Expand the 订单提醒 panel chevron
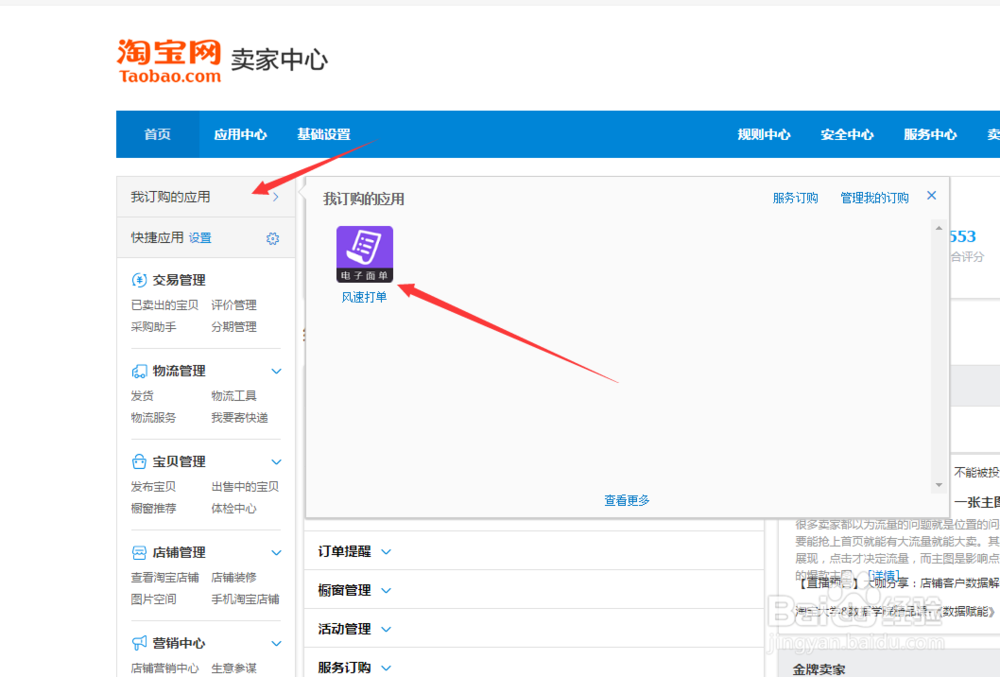 click(386, 552)
